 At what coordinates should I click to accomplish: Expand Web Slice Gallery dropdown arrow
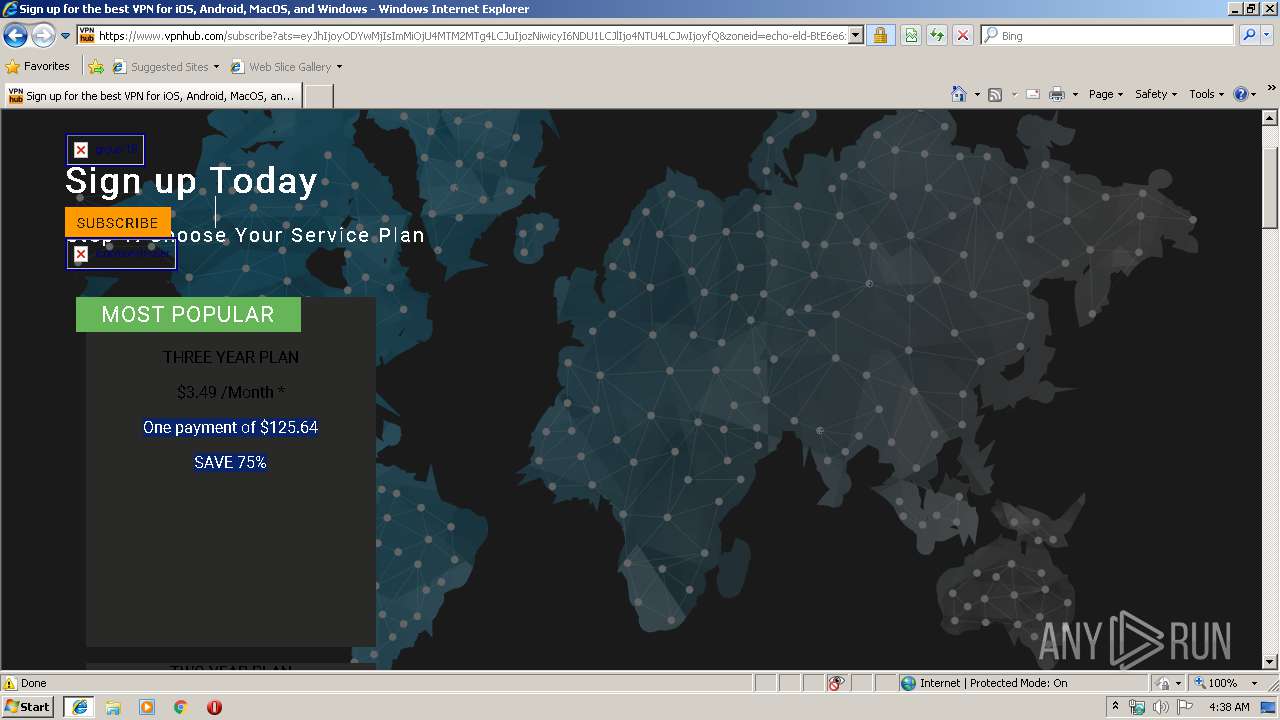339,67
